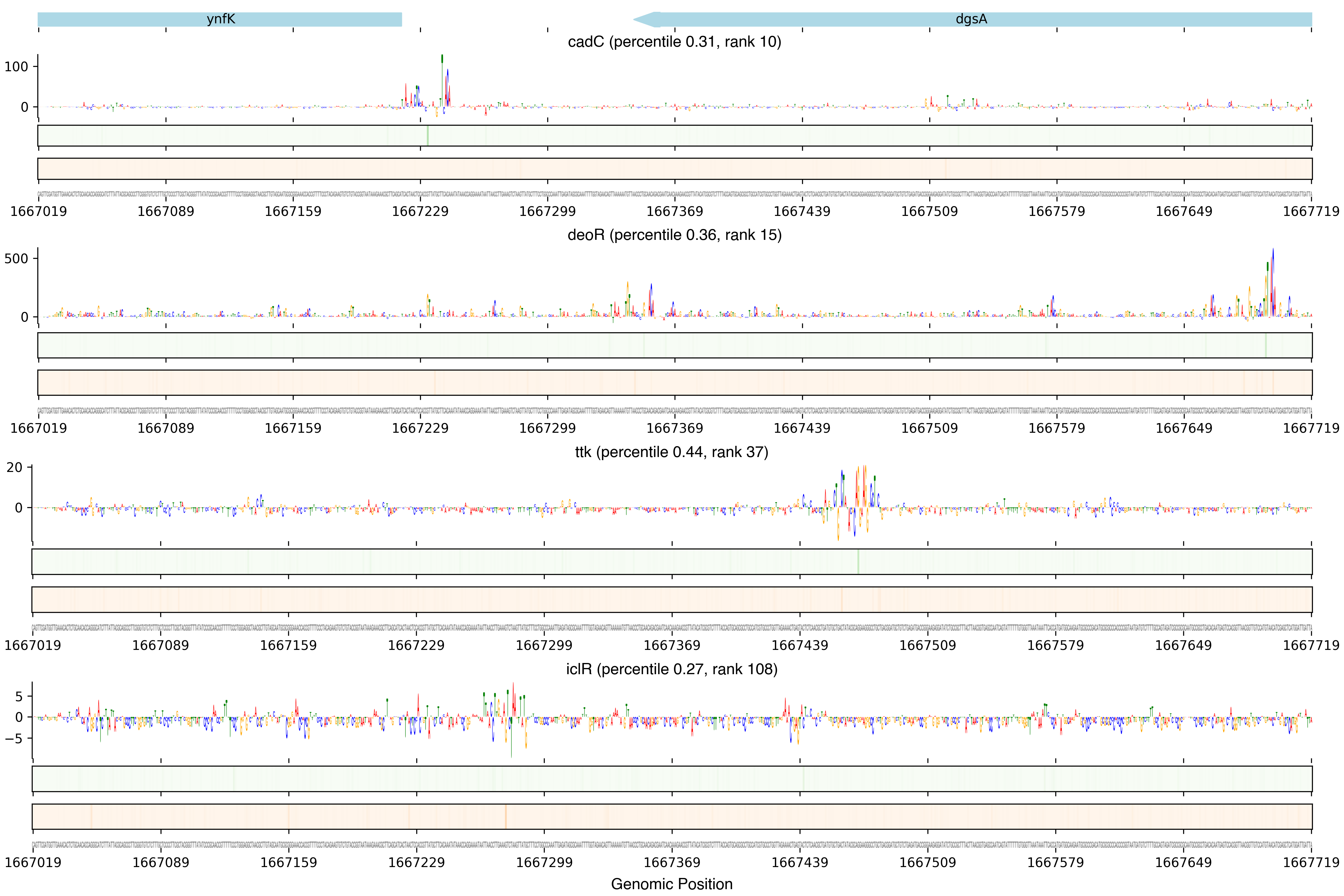Image resolution: width=1344 pixels, height=896 pixels.
Task: Click the Genomic Position axis label
Action: coord(671,884)
